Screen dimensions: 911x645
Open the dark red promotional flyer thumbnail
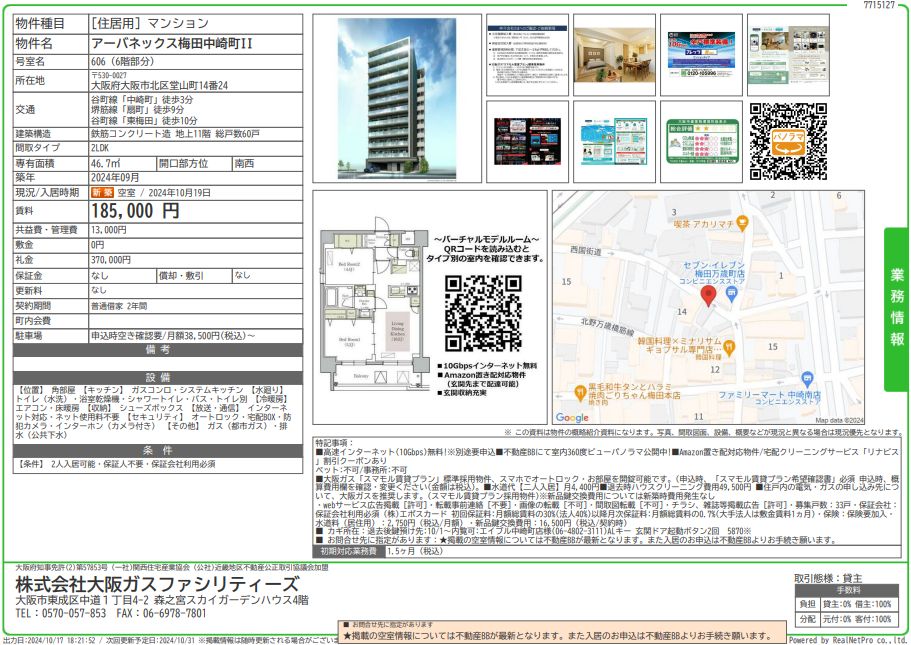point(527,142)
